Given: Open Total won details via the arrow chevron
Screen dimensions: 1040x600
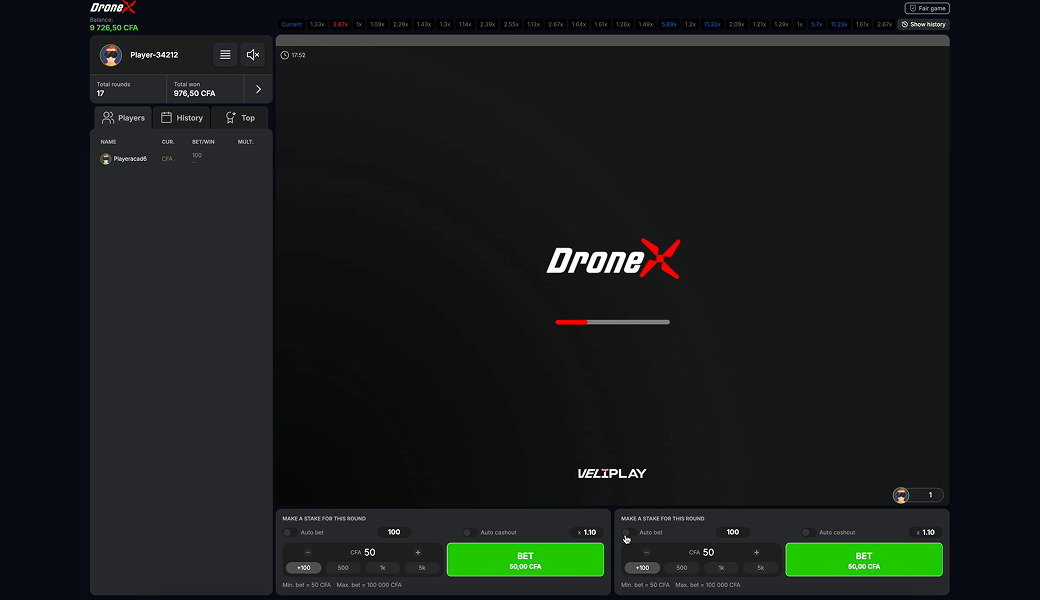Looking at the screenshot, I should (258, 88).
